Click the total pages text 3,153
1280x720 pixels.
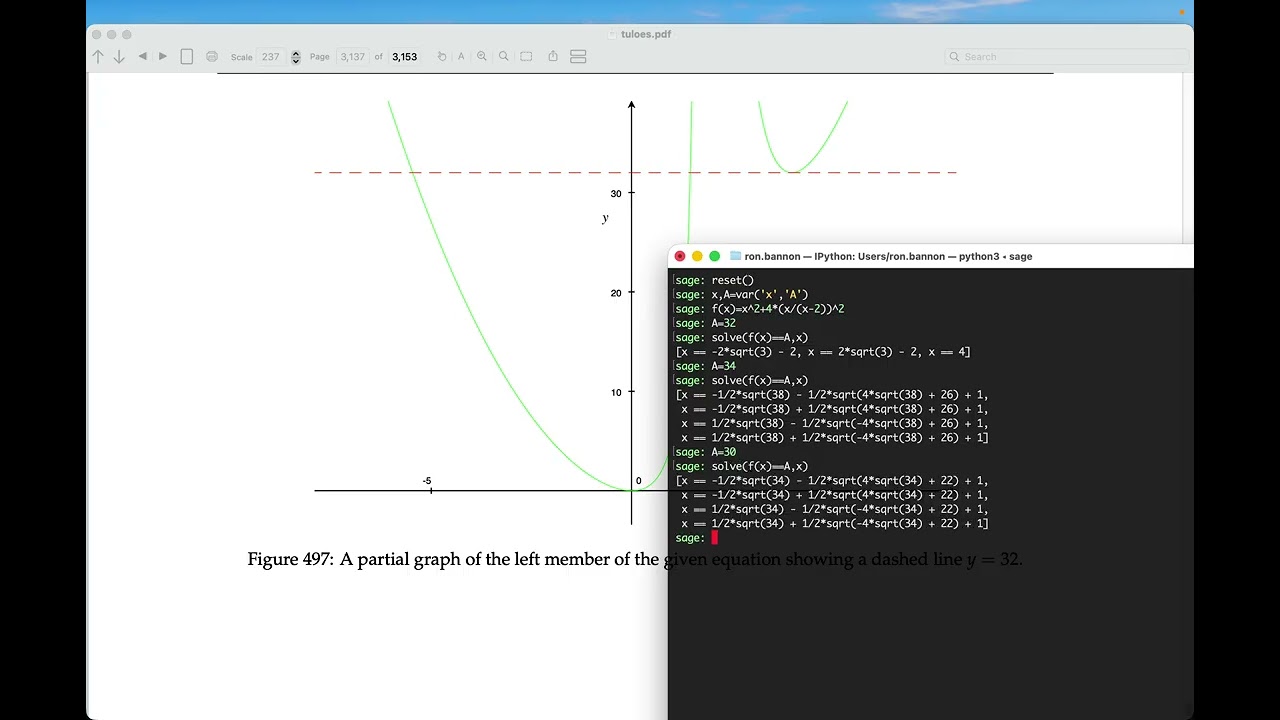(x=405, y=57)
